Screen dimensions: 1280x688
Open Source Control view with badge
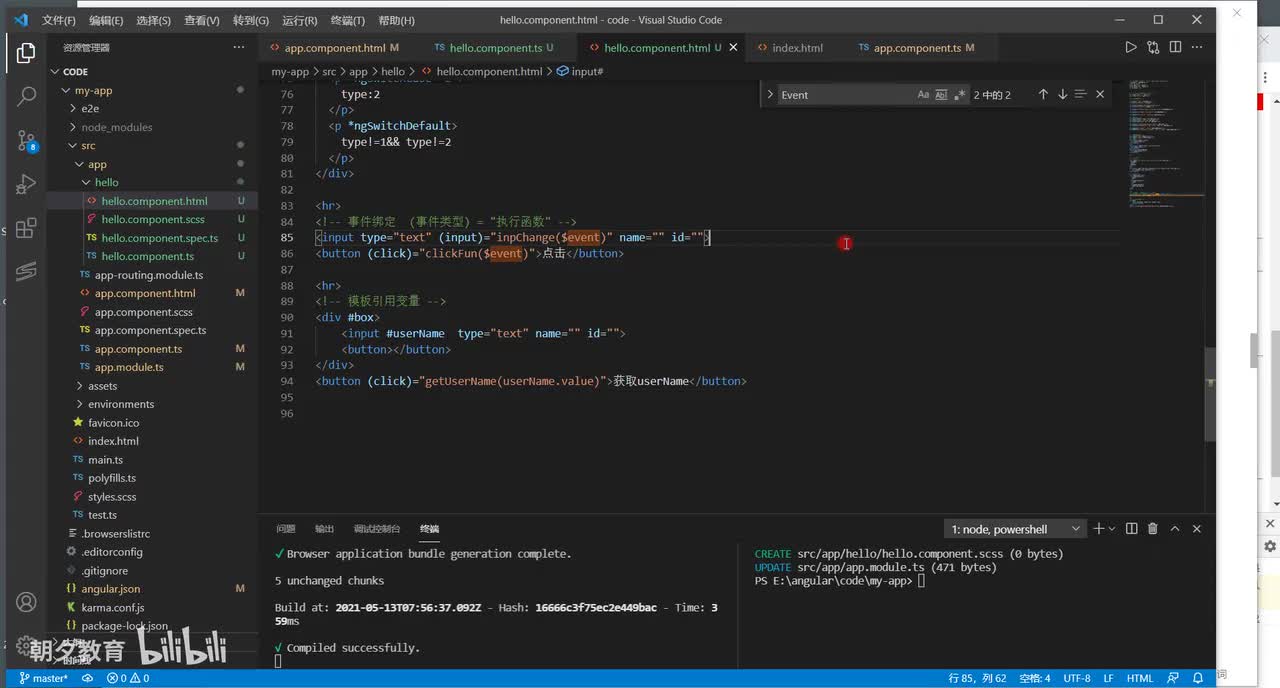26,141
